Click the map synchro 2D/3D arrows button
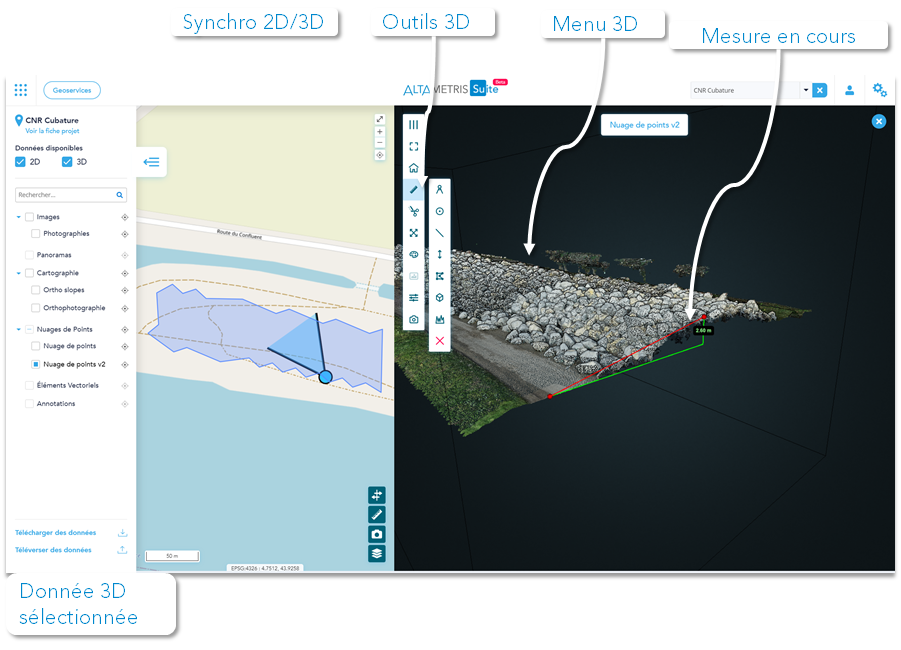Image resolution: width=901 pixels, height=650 pixels. coord(377,495)
